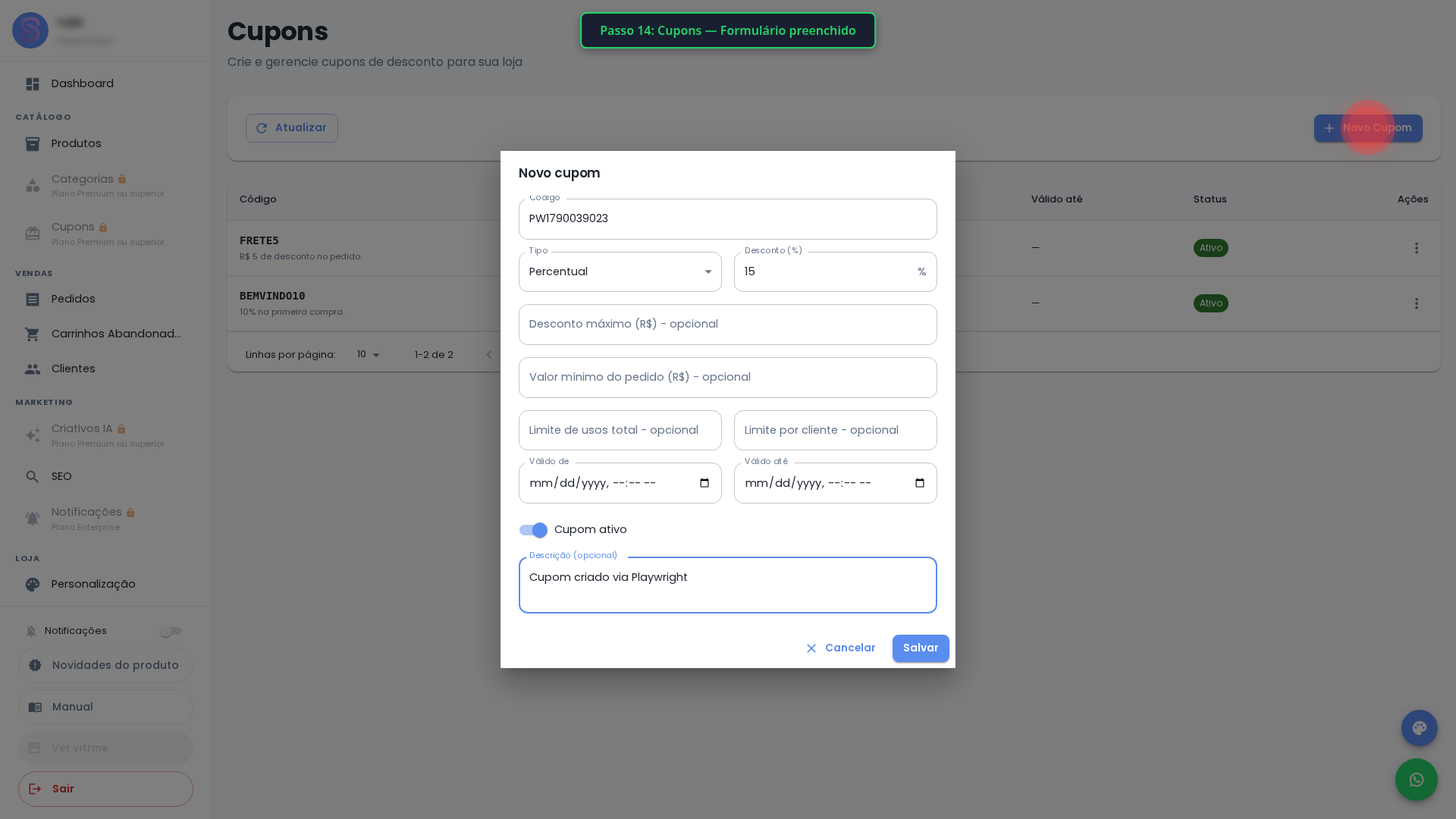
Task: Click the Carrinhos Abandonados cart icon
Action: point(33,334)
